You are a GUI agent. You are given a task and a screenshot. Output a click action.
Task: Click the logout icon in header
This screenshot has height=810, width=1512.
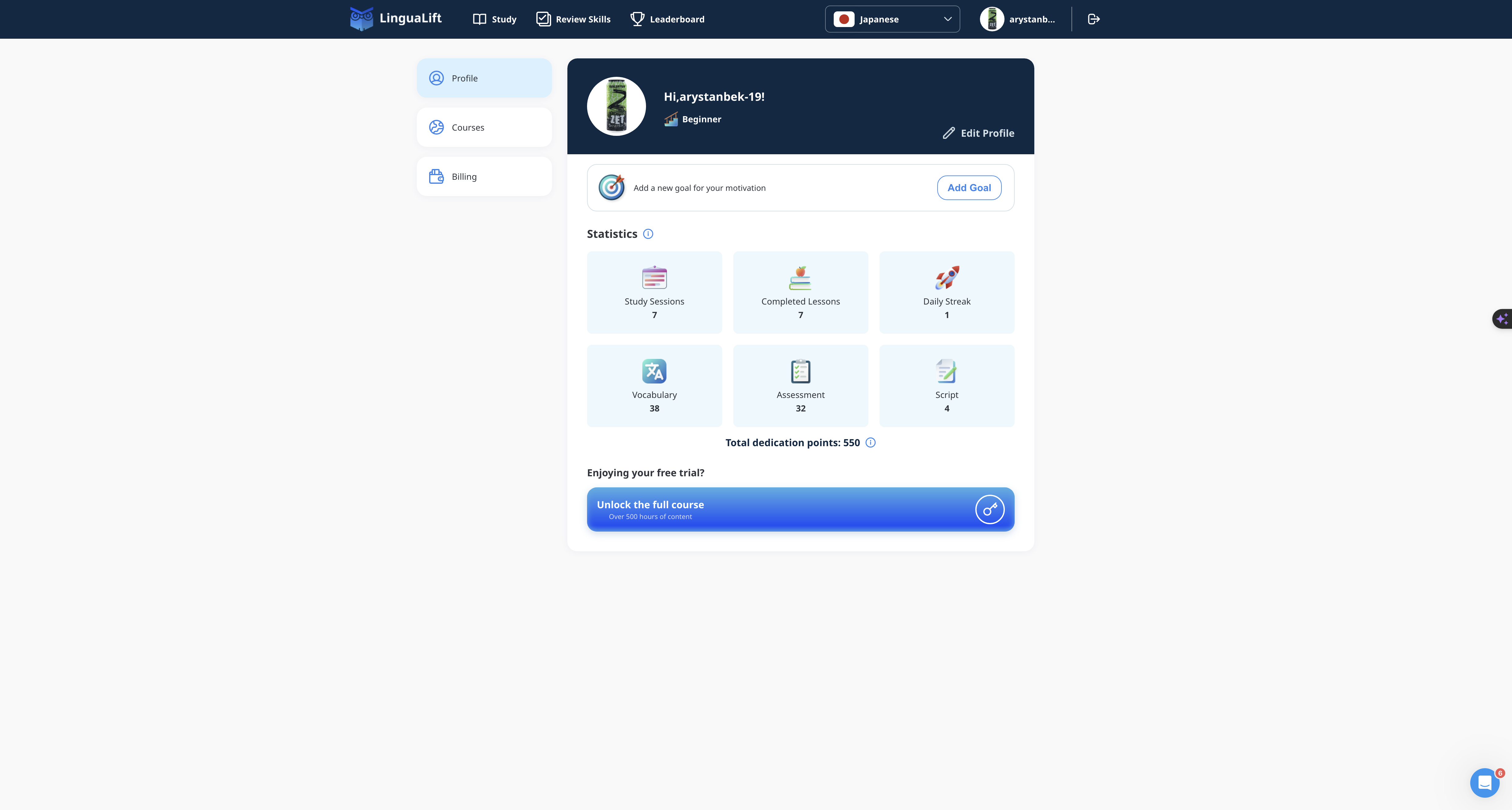[x=1094, y=19]
